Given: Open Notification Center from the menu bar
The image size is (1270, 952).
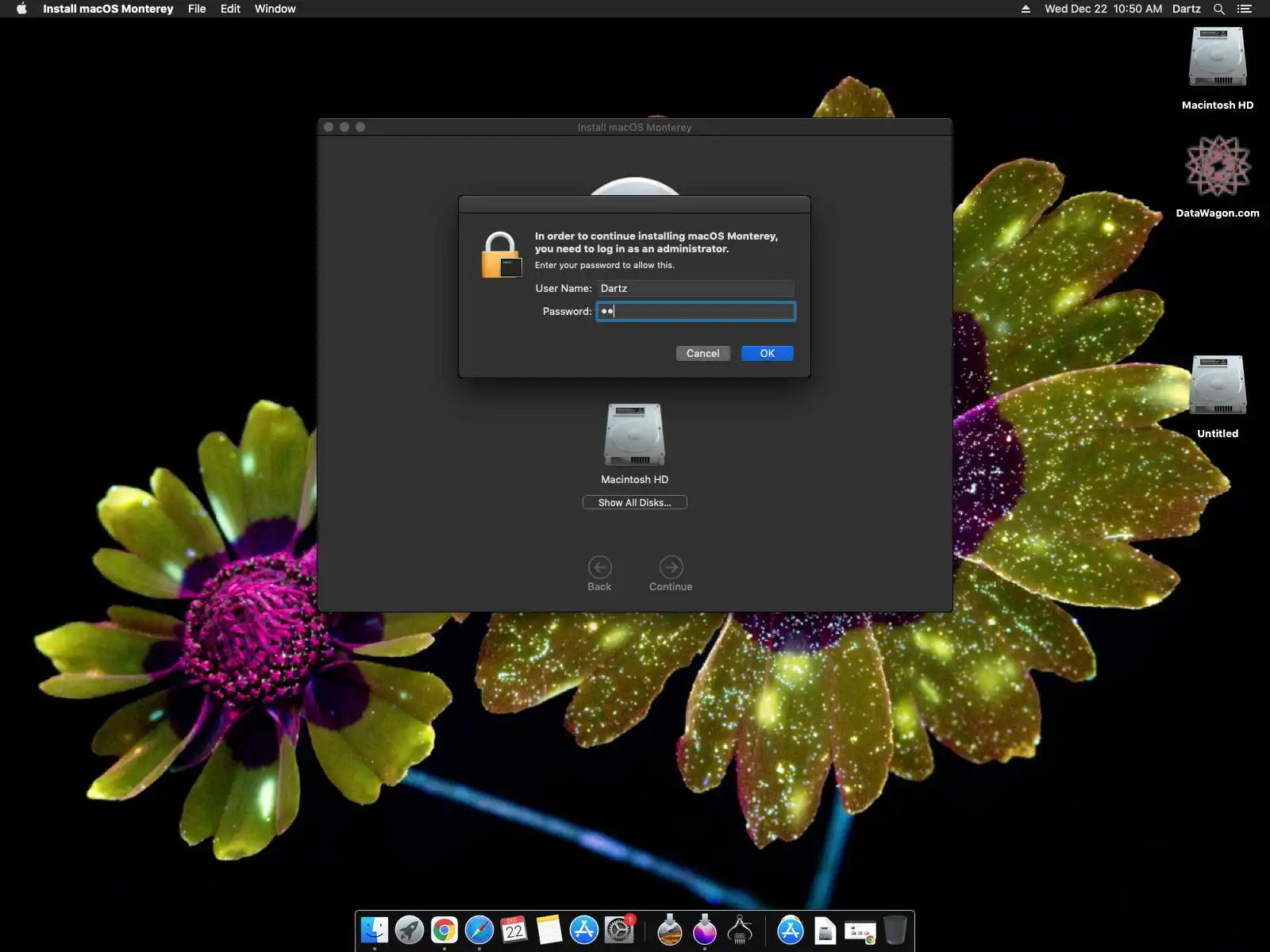Looking at the screenshot, I should pos(1245,9).
